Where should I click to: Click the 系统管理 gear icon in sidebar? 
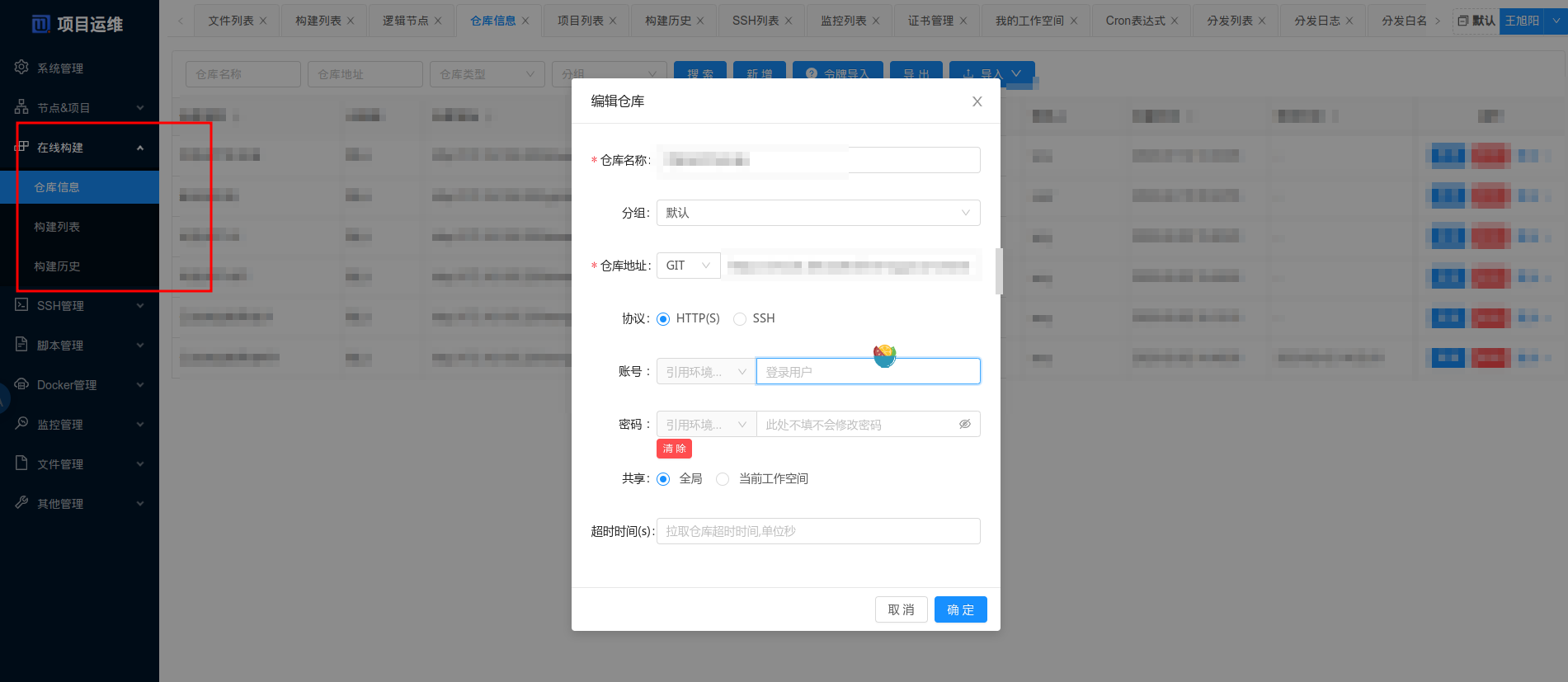click(21, 68)
